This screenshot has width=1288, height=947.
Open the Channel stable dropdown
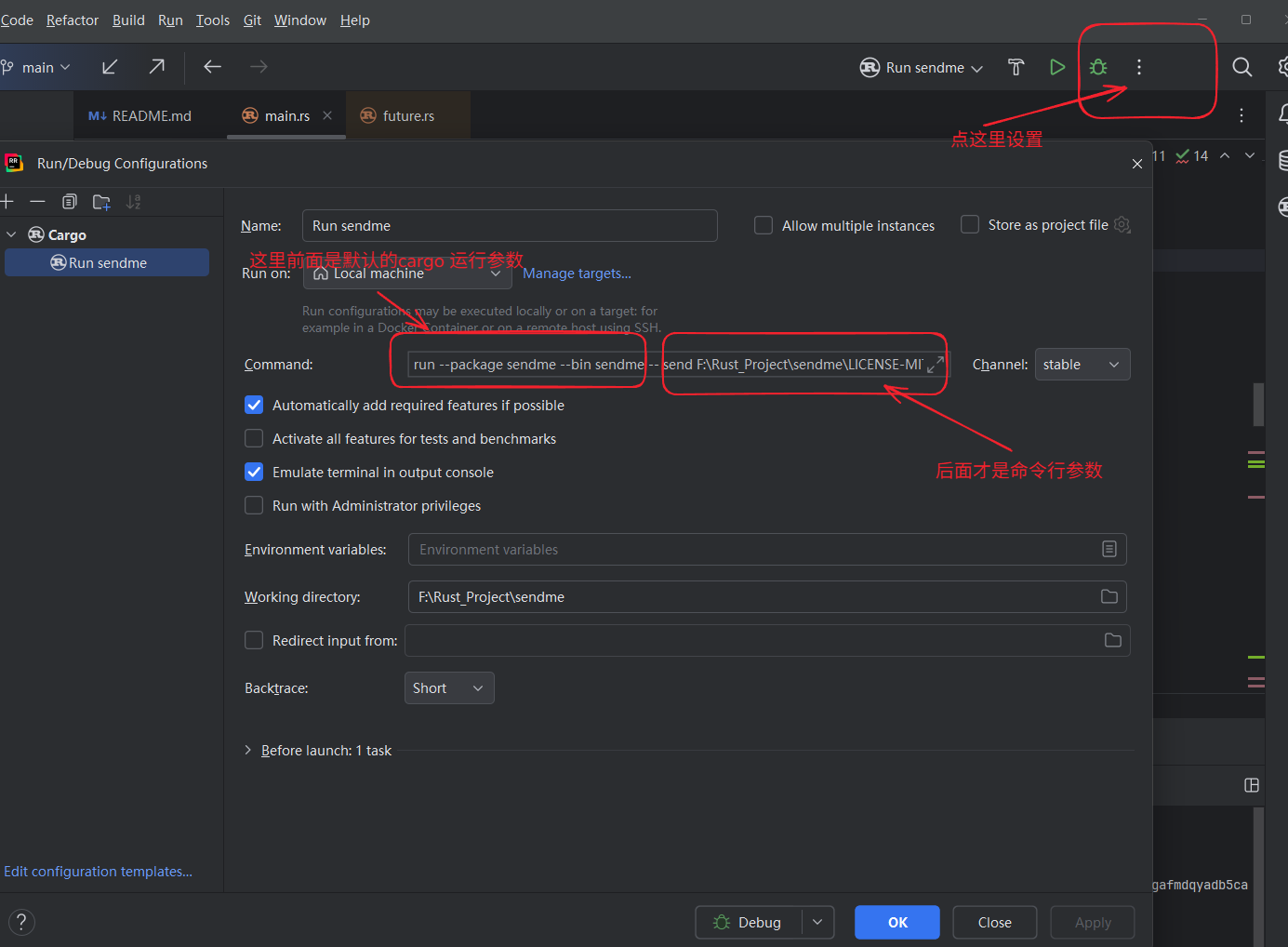(1082, 365)
